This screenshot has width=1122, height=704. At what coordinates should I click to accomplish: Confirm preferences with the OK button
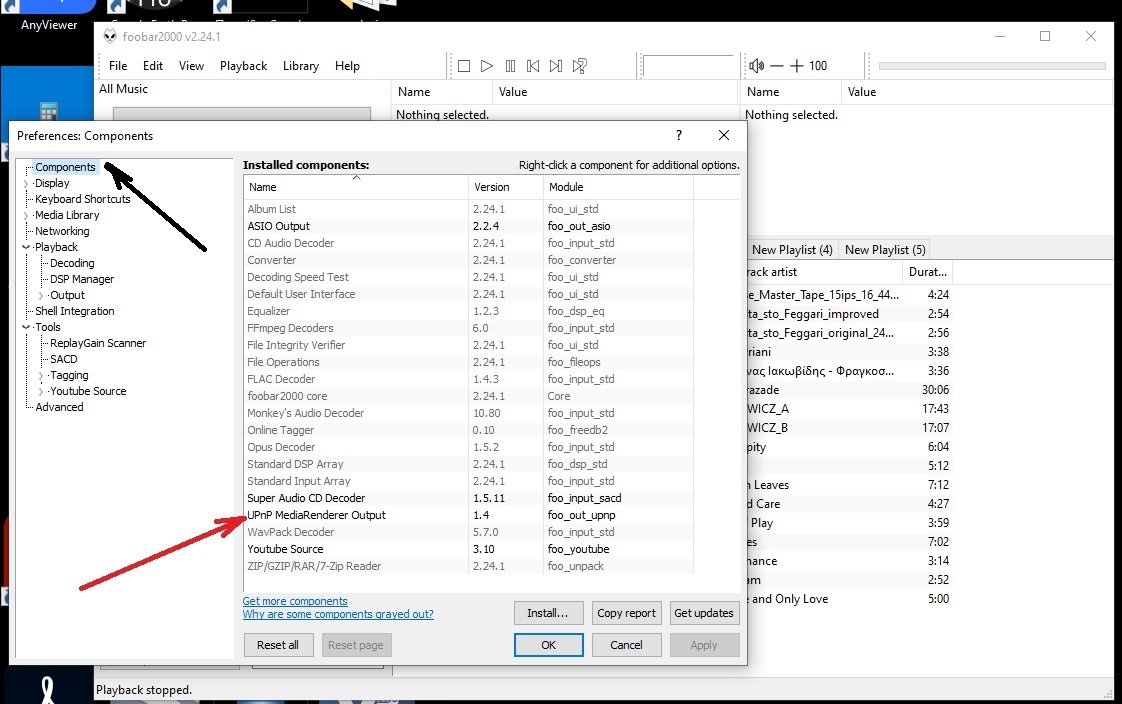(548, 645)
